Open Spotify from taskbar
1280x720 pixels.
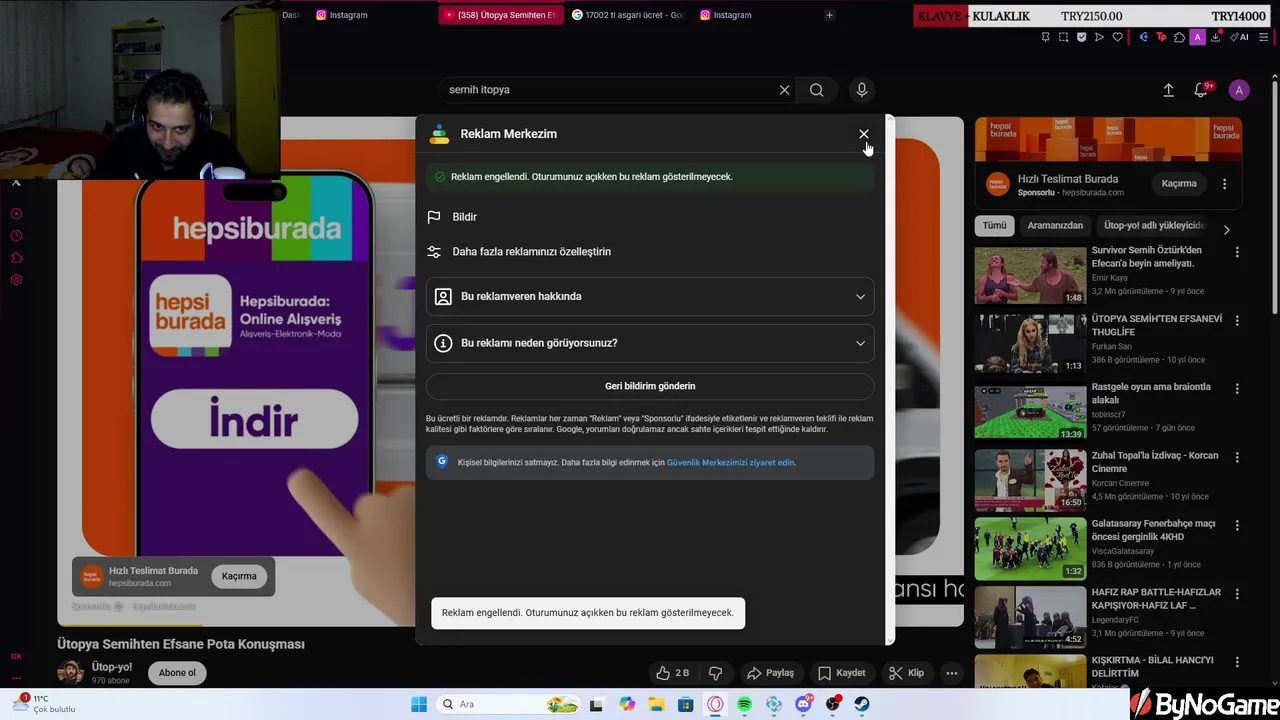point(745,704)
